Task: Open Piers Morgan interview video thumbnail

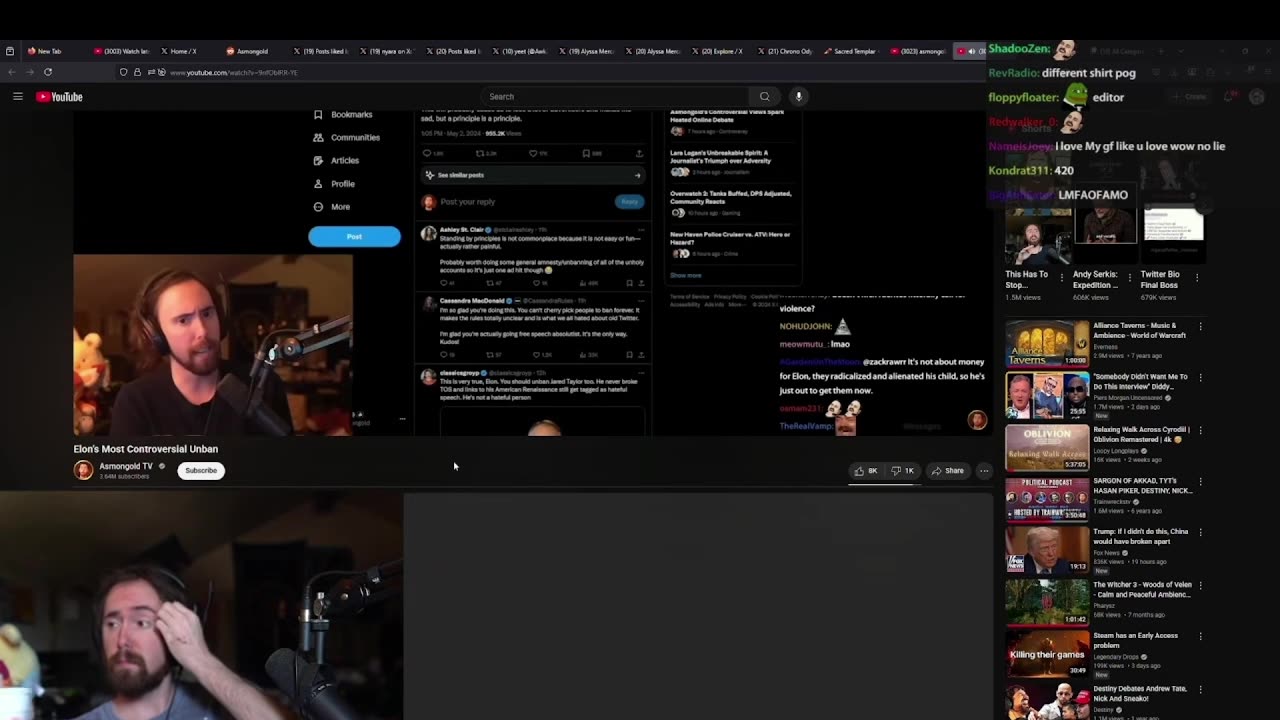Action: (1047, 395)
